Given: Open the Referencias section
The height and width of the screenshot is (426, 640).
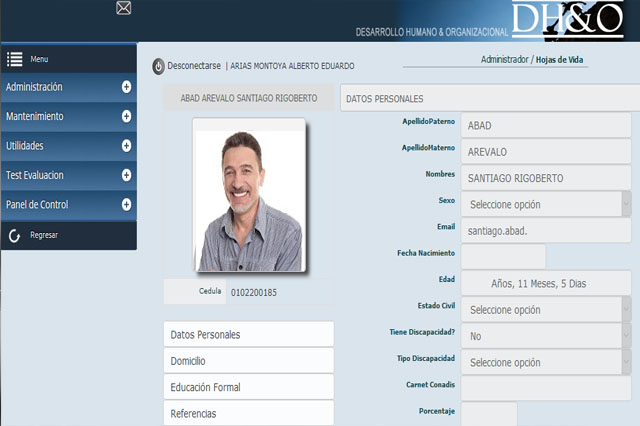Looking at the screenshot, I should [x=248, y=413].
